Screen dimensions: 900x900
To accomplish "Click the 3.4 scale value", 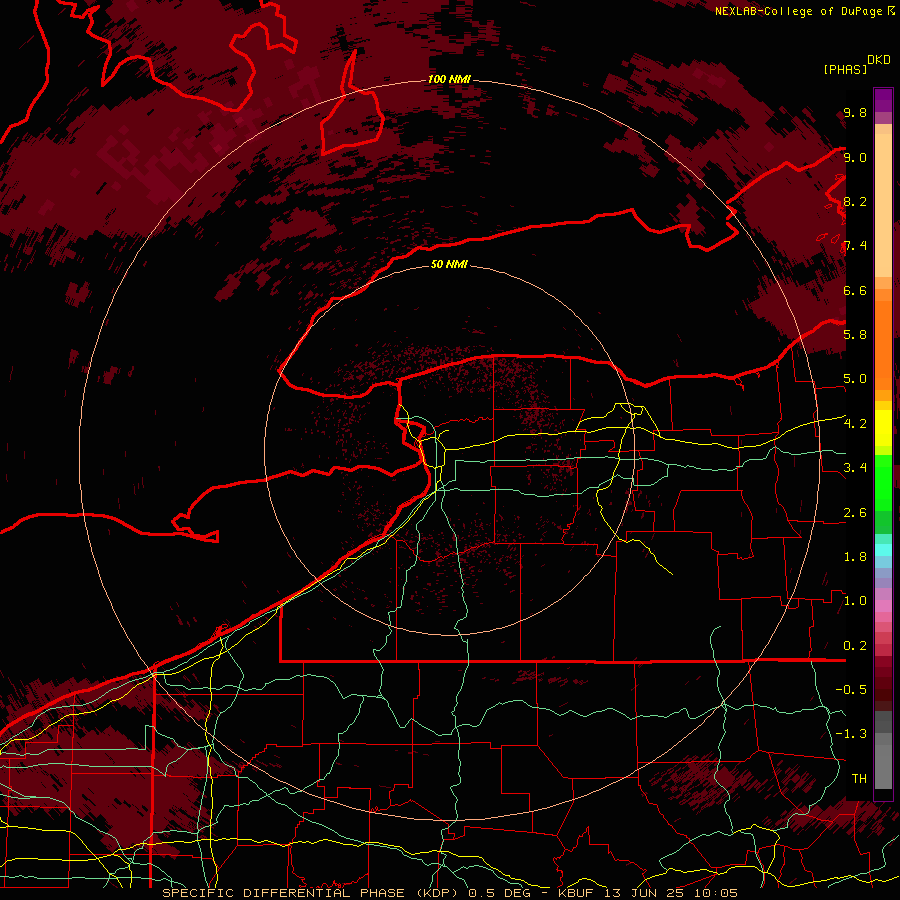I will tap(855, 468).
